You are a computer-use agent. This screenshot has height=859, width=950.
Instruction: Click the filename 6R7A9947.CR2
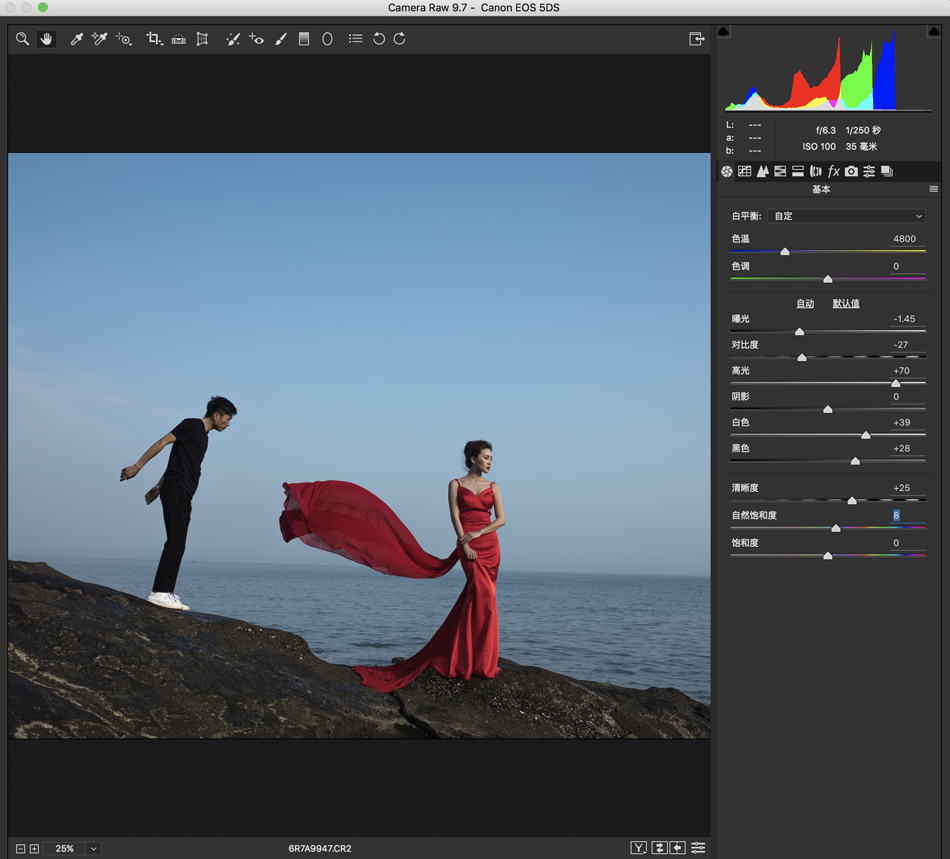pyautogui.click(x=320, y=849)
